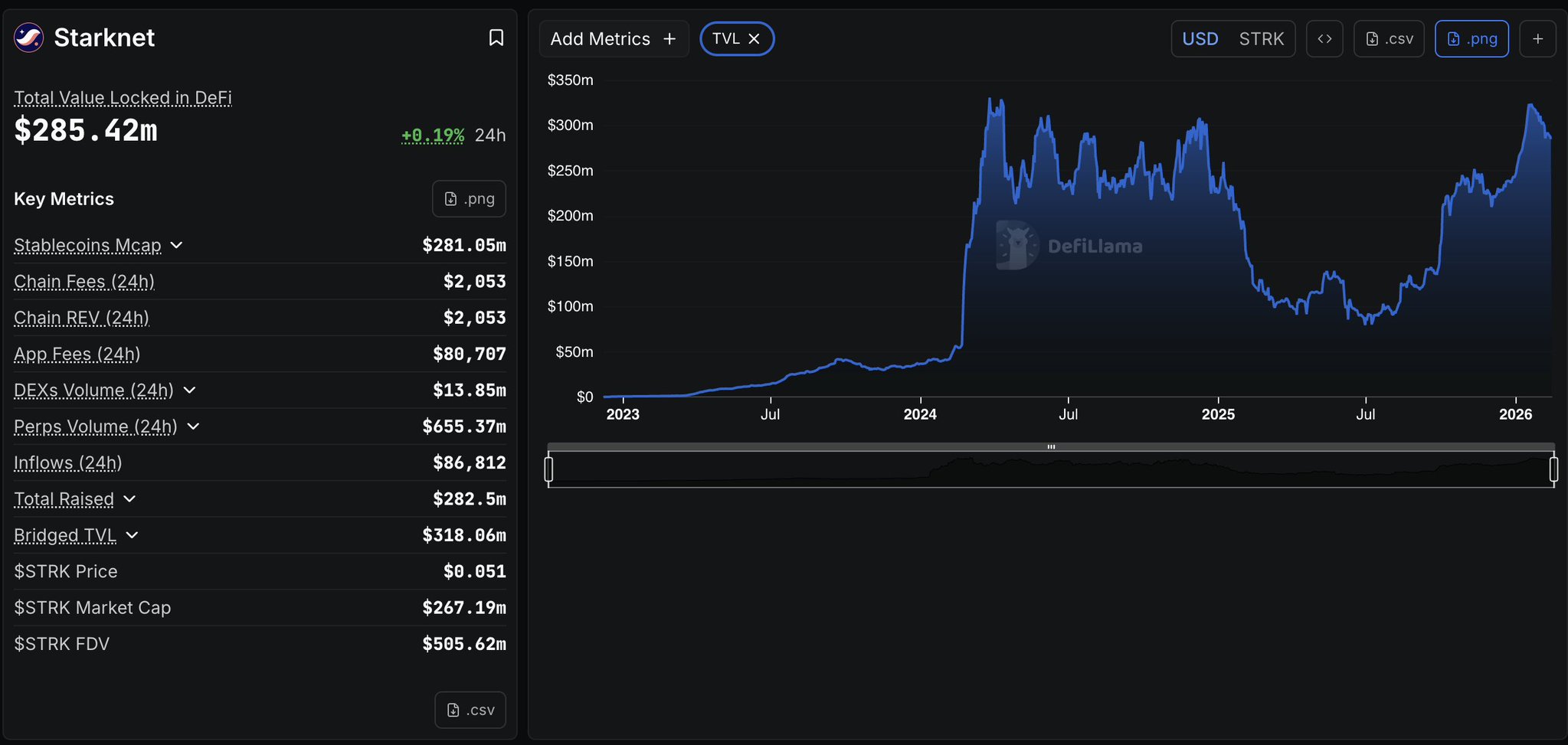Expand the Perps Volume (24h) row
The height and width of the screenshot is (745, 1568).
pyautogui.click(x=194, y=426)
